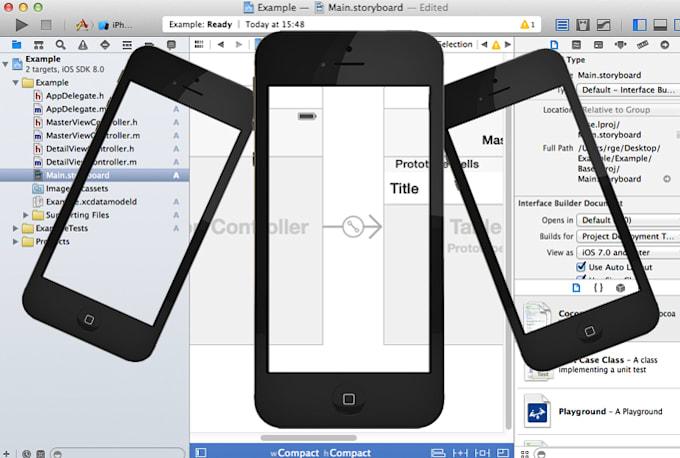
Task: Reveal full path in Finder arrow
Action: point(667,179)
